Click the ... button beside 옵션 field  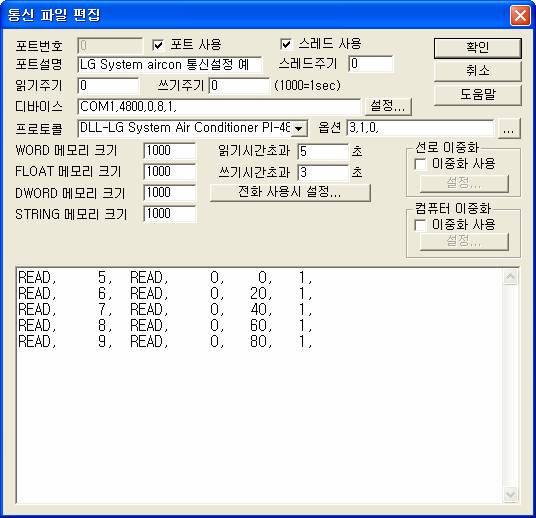point(509,129)
